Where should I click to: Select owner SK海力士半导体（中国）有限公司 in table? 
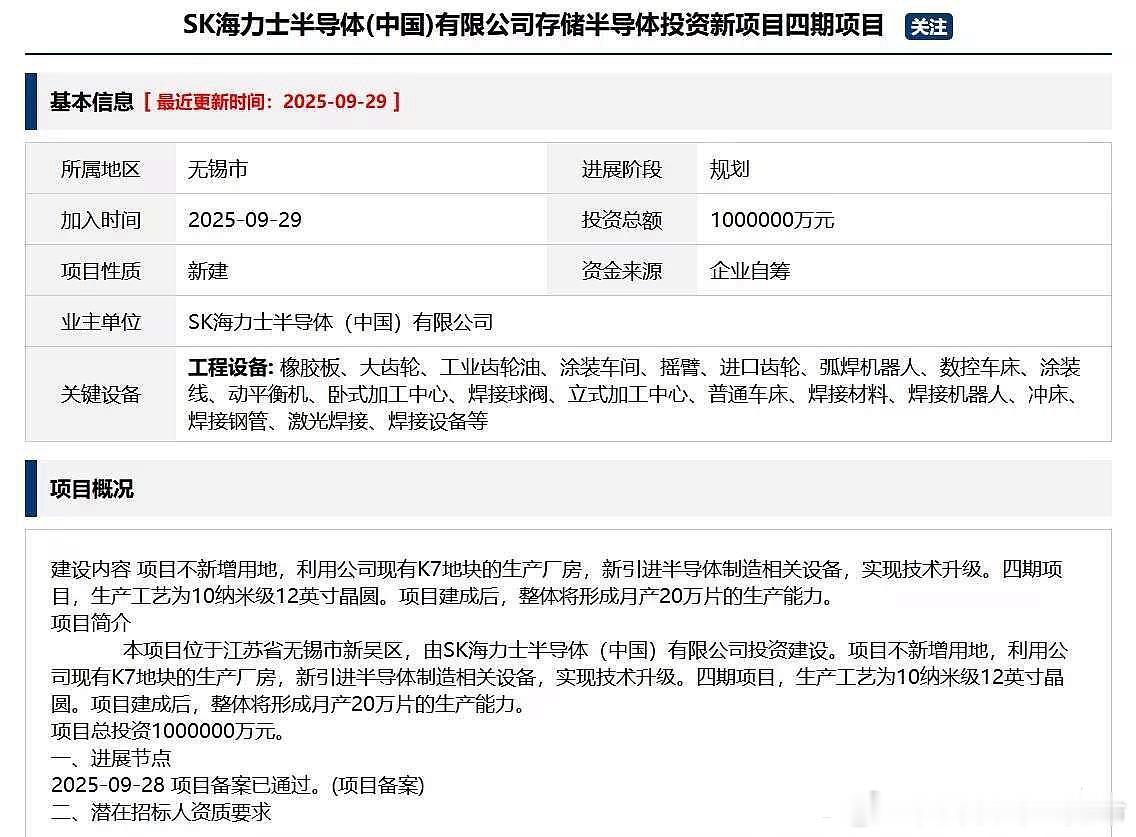(x=341, y=322)
